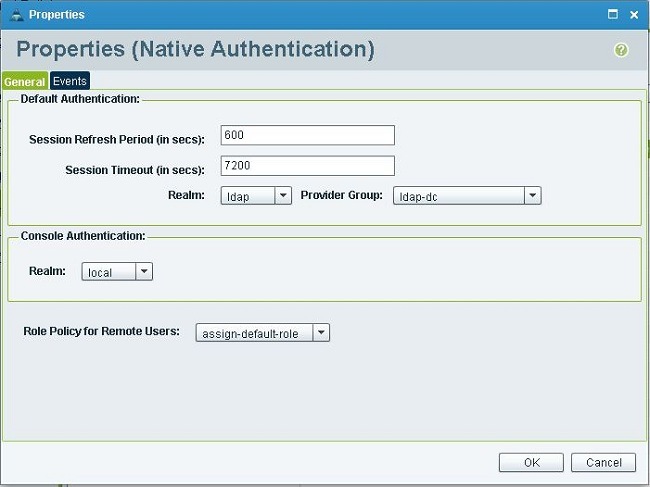Viewport: 650px width, 487px height.
Task: Focus the Session Refresh Period field
Action: click(307, 135)
